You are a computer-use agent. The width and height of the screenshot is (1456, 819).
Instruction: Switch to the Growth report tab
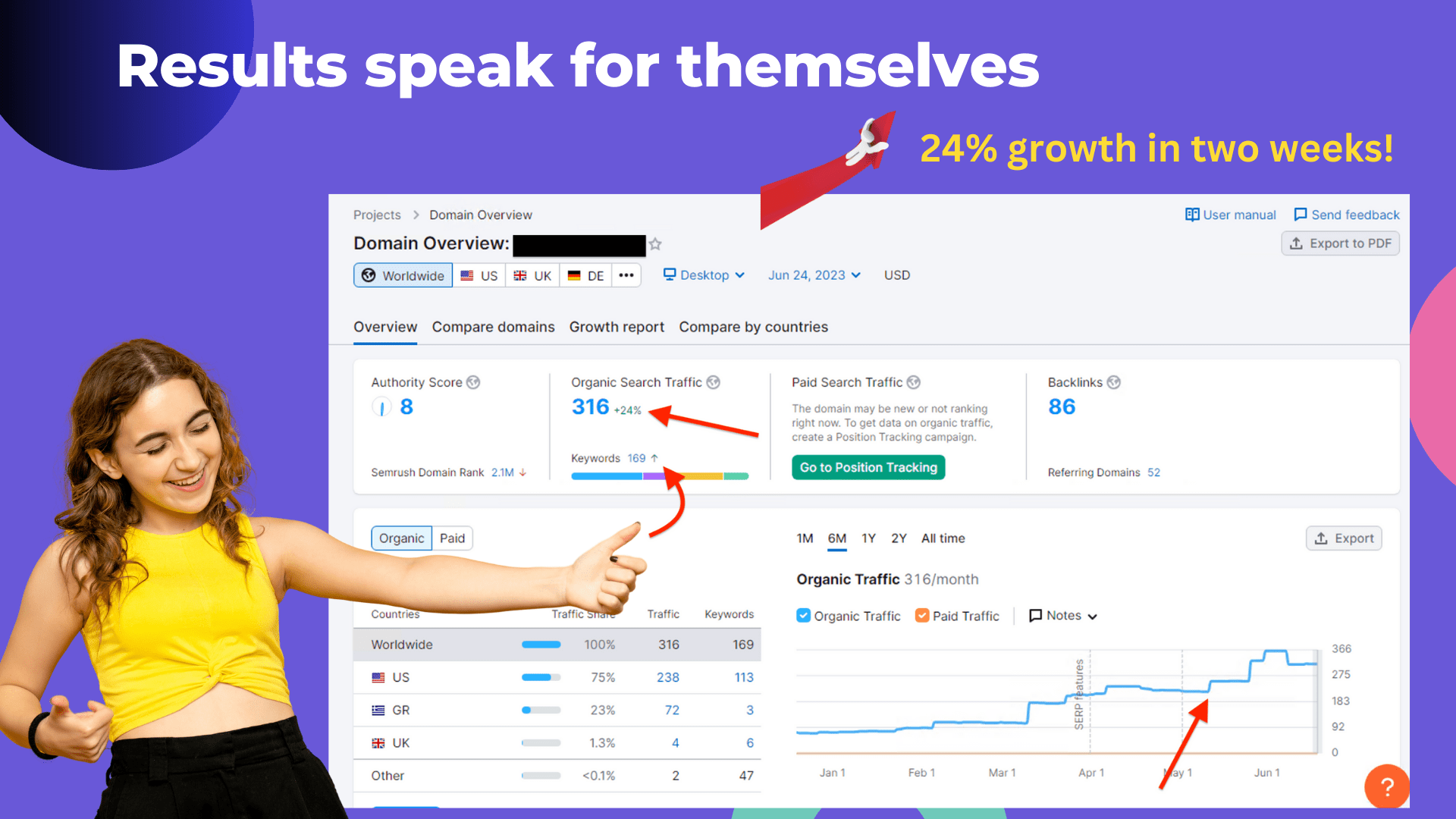[616, 327]
